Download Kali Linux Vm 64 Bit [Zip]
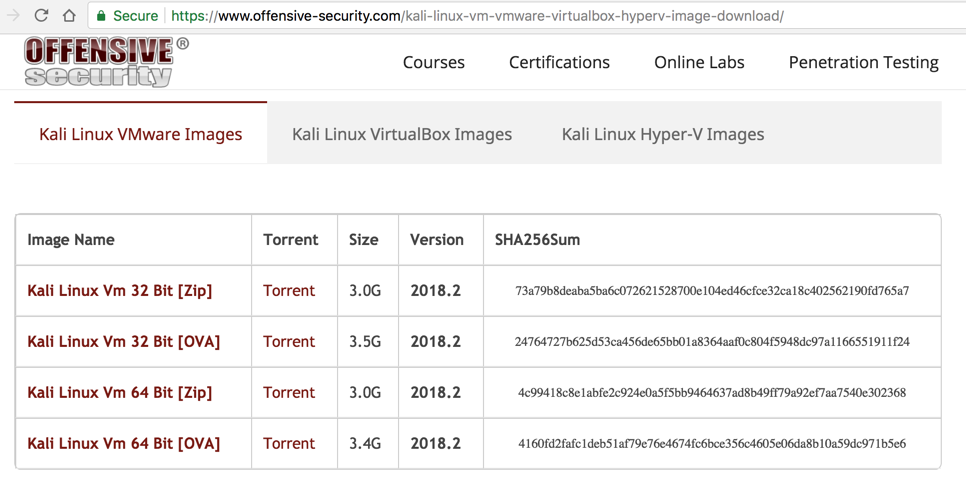Screen dimensions: 966x493 tap(120, 393)
